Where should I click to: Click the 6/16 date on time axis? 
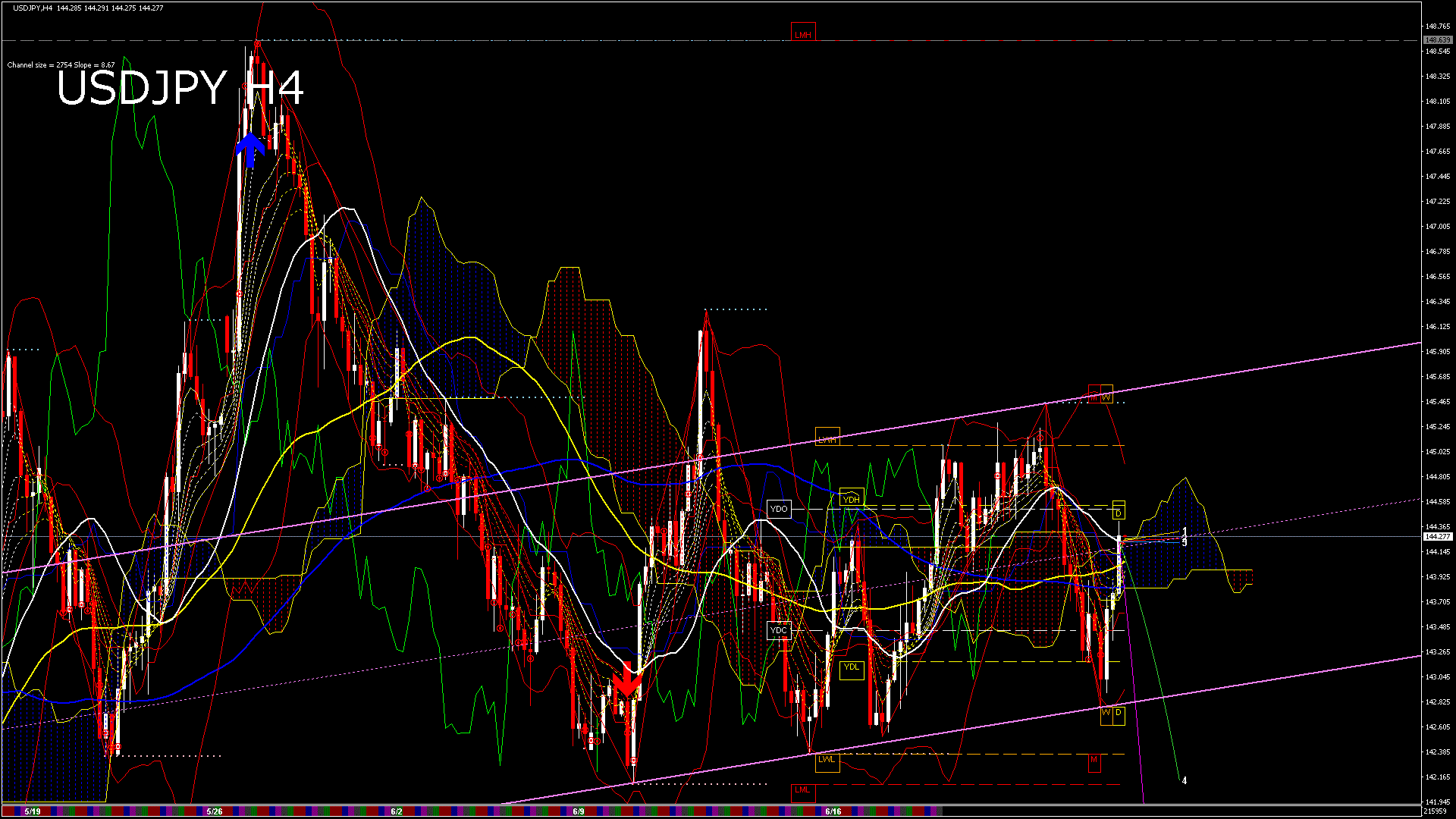(833, 811)
